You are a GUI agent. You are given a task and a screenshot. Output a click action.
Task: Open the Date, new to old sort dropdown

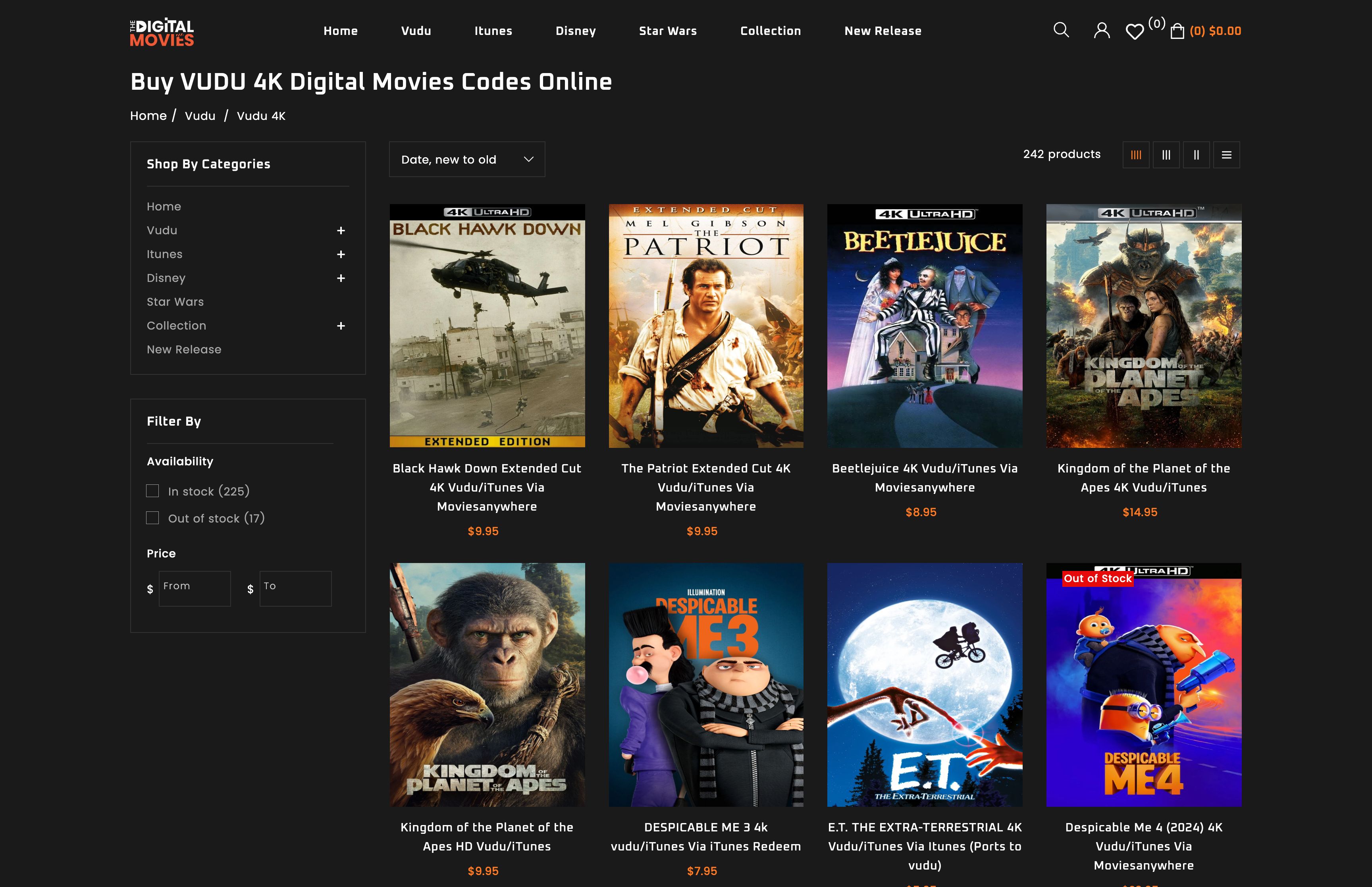pyautogui.click(x=466, y=159)
